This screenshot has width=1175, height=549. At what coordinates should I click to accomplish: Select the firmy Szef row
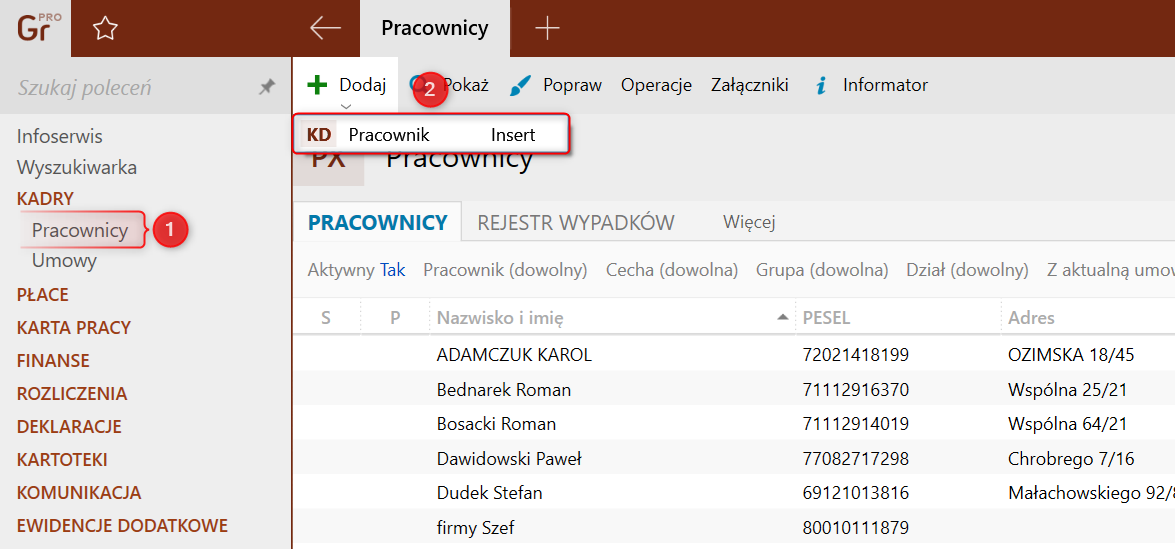tap(734, 528)
